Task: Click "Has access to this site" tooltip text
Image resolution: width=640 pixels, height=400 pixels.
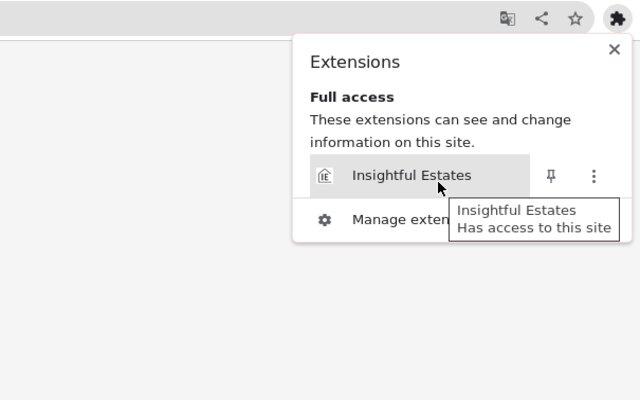Action: pos(534,227)
